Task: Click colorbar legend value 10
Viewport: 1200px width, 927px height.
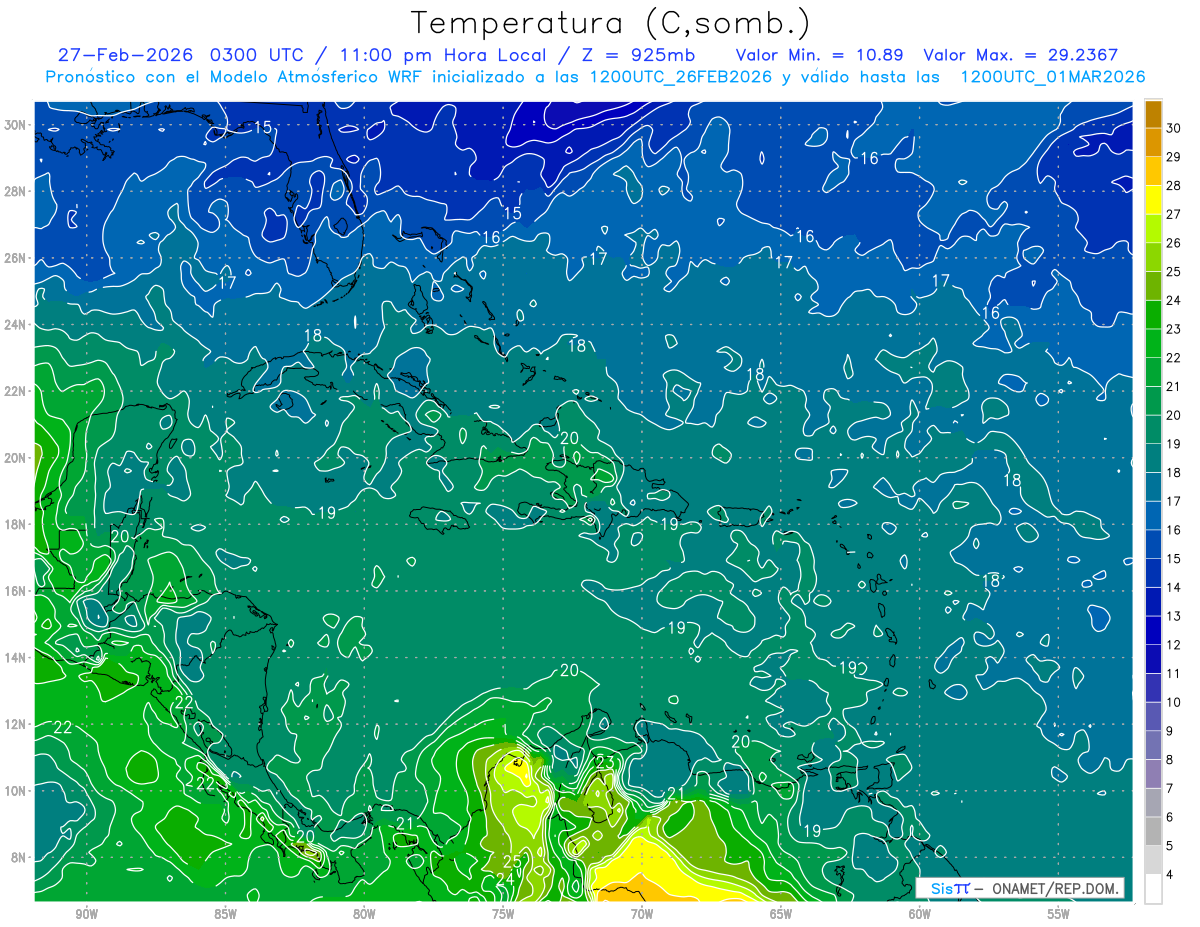Action: tap(1174, 702)
